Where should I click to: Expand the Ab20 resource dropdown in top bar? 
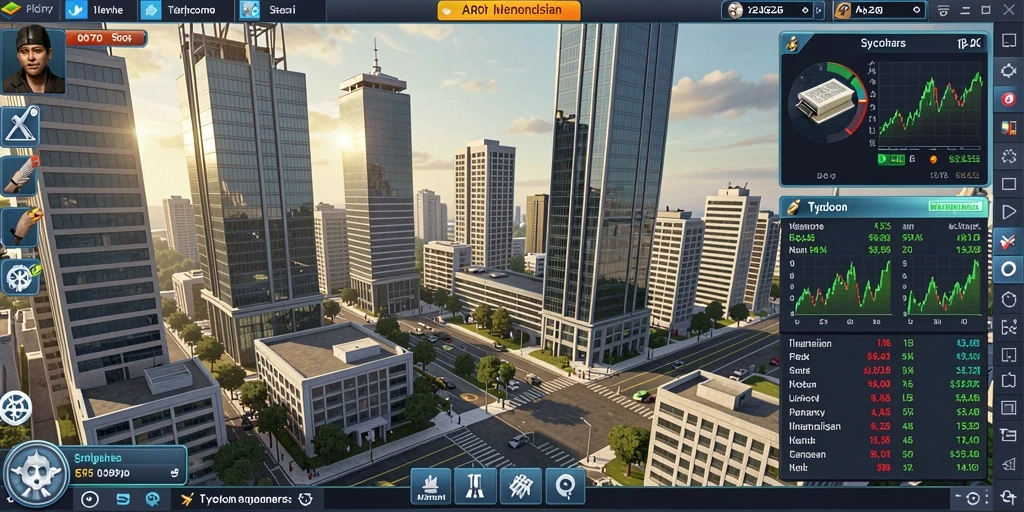click(918, 10)
